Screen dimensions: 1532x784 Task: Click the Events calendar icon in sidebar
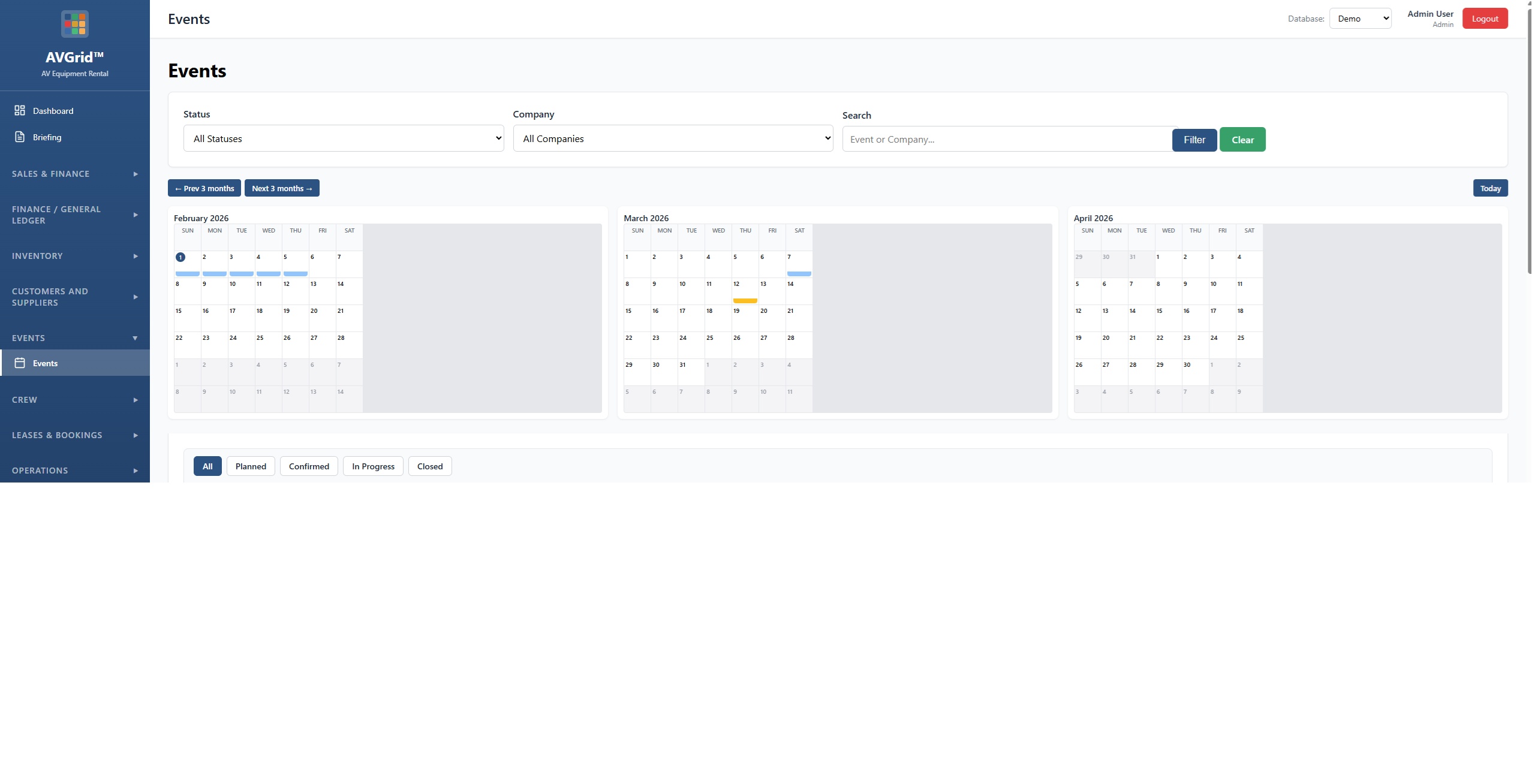tap(20, 363)
